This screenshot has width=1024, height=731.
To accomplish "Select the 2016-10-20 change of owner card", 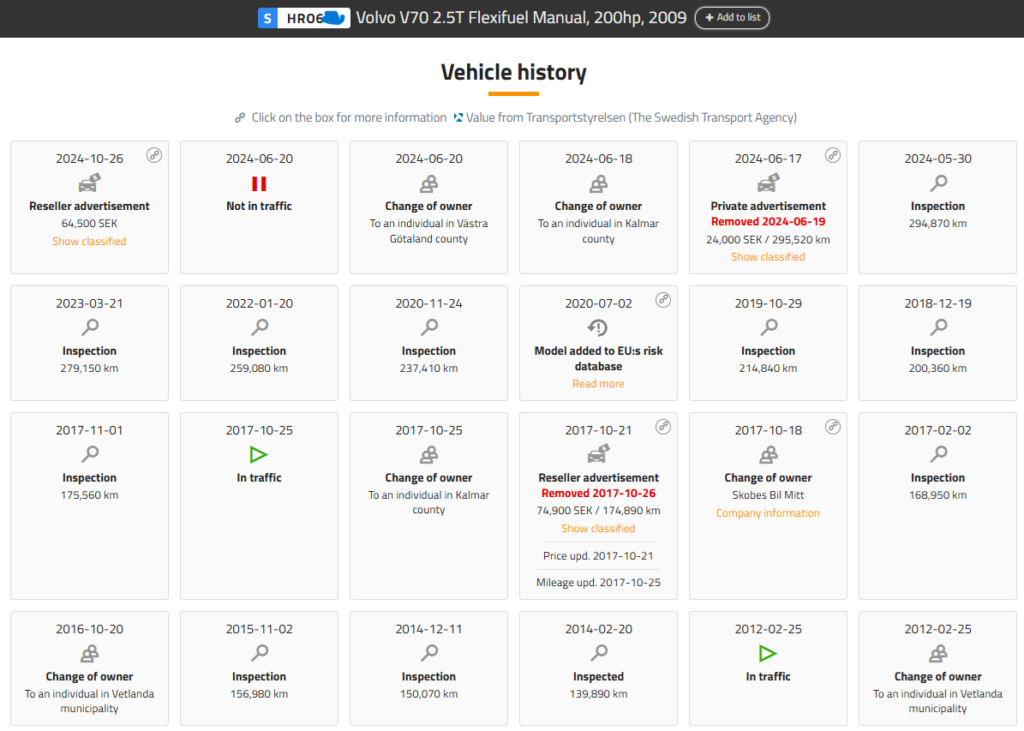I will click(89, 666).
